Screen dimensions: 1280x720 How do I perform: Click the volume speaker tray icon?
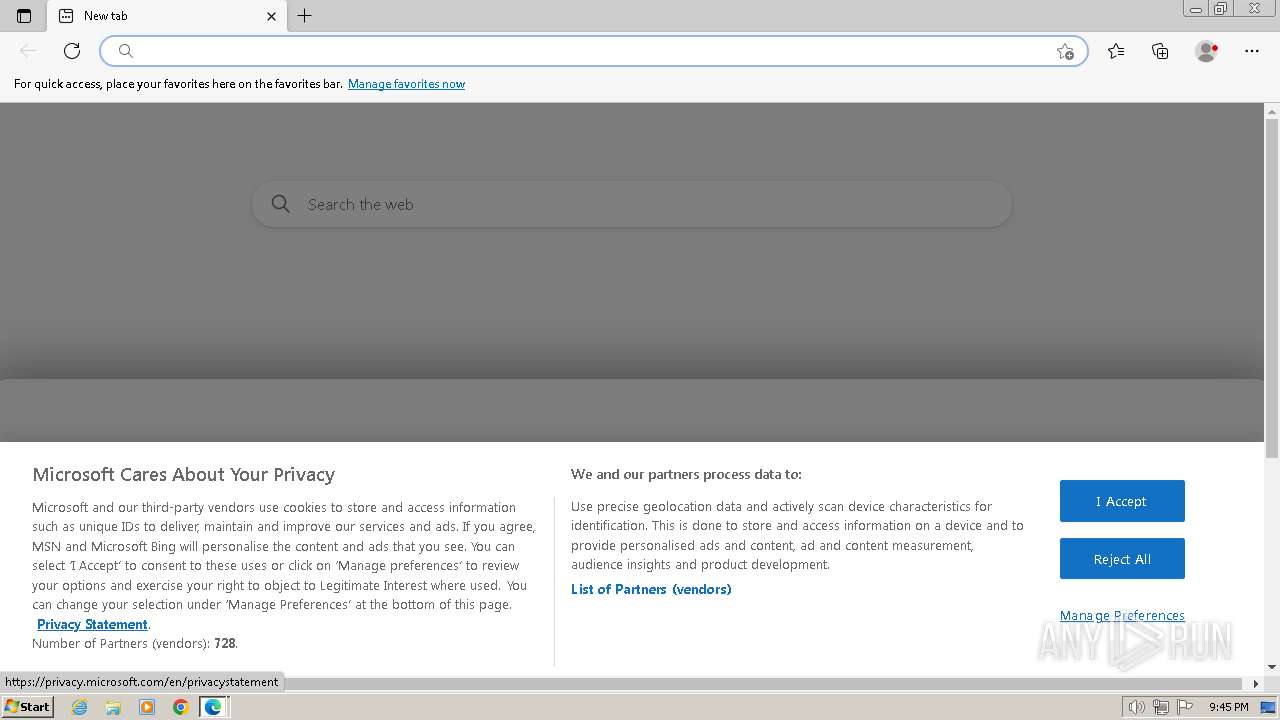tap(1137, 707)
